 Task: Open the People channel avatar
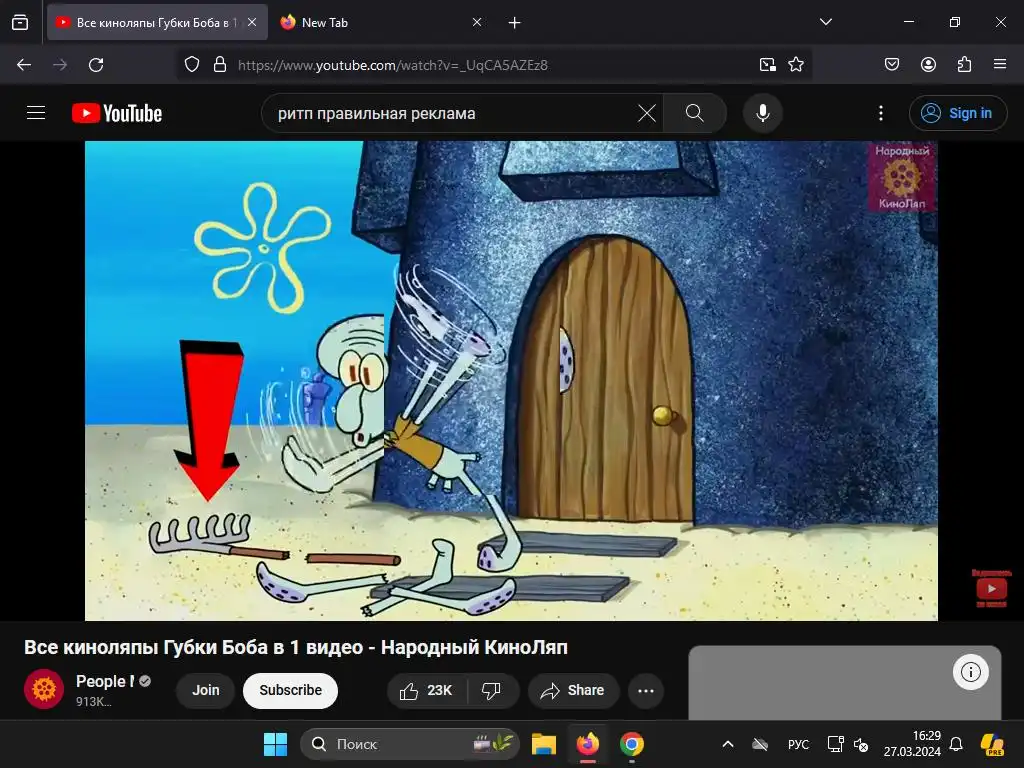[x=44, y=689]
